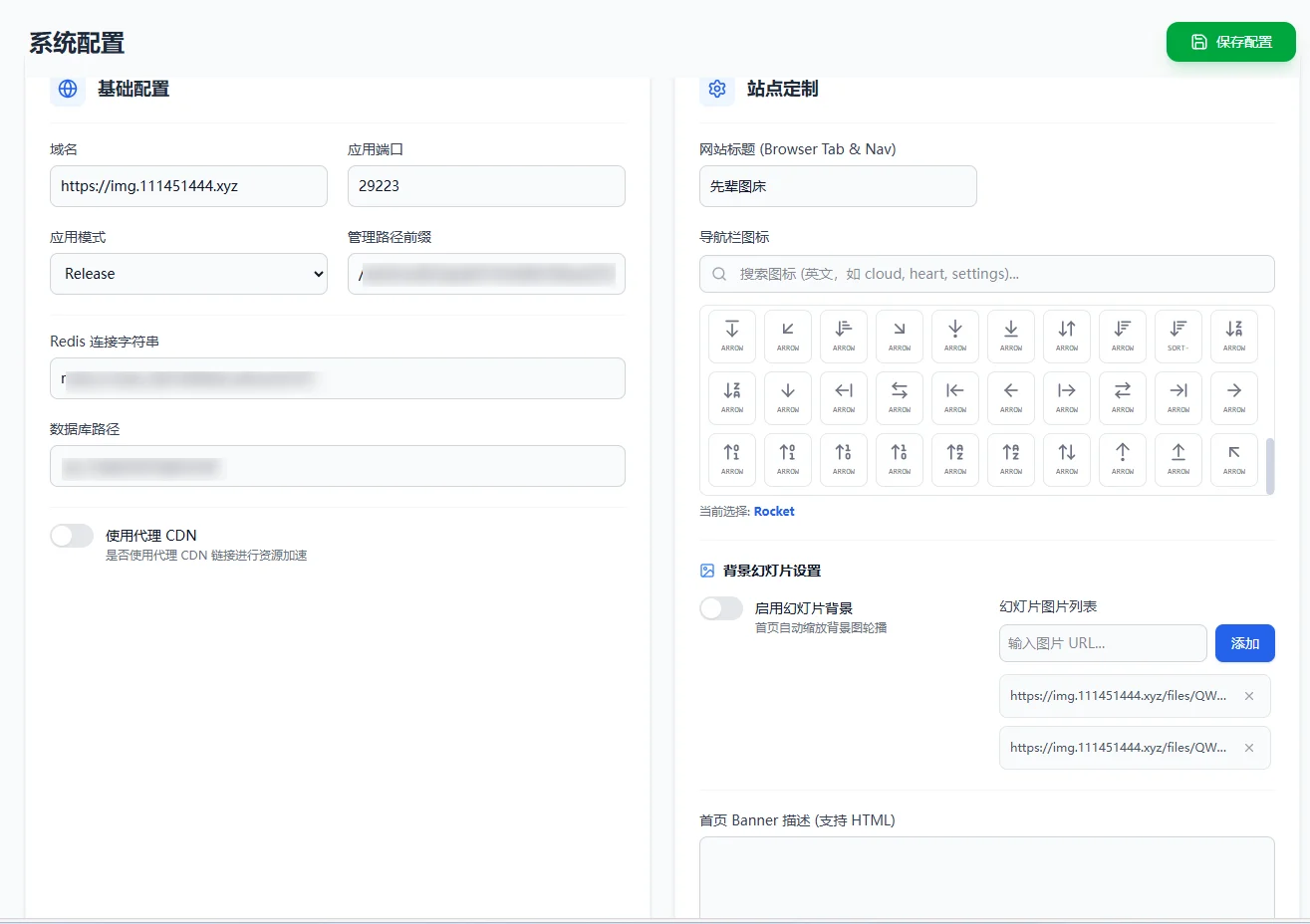
Task: Select the right arrow to line icon
Action: (1179, 397)
